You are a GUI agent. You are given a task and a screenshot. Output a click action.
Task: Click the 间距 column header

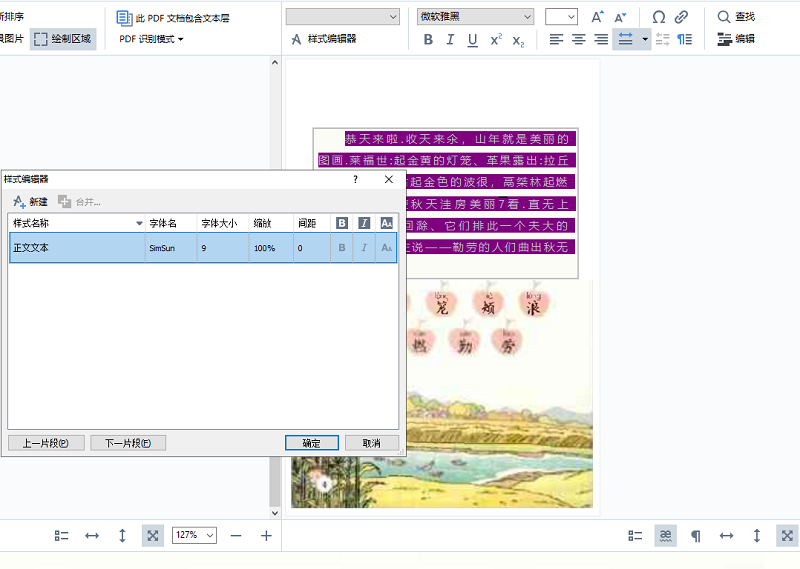pos(312,223)
